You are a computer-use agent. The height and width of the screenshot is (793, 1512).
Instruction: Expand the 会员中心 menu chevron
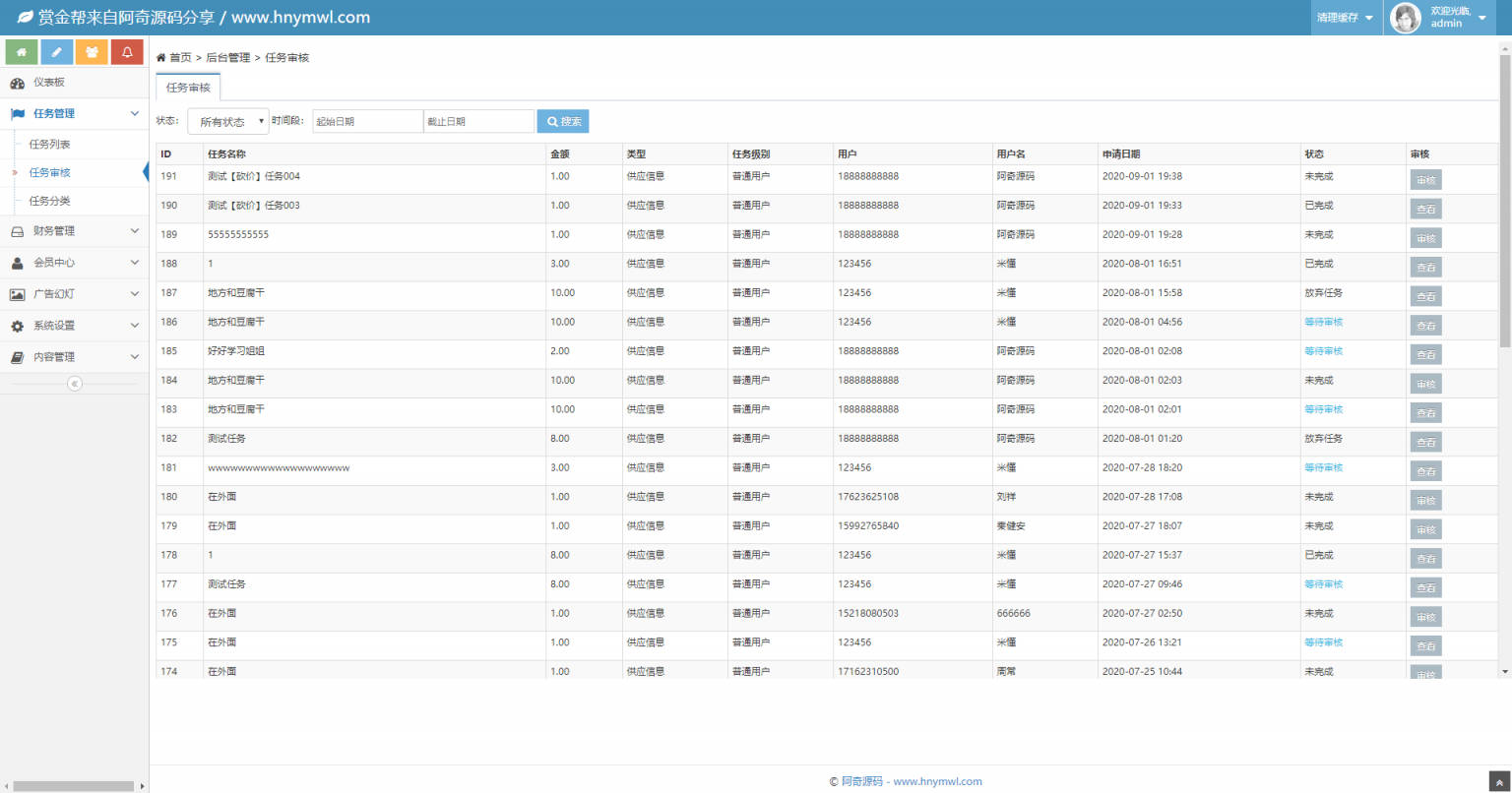(x=135, y=263)
